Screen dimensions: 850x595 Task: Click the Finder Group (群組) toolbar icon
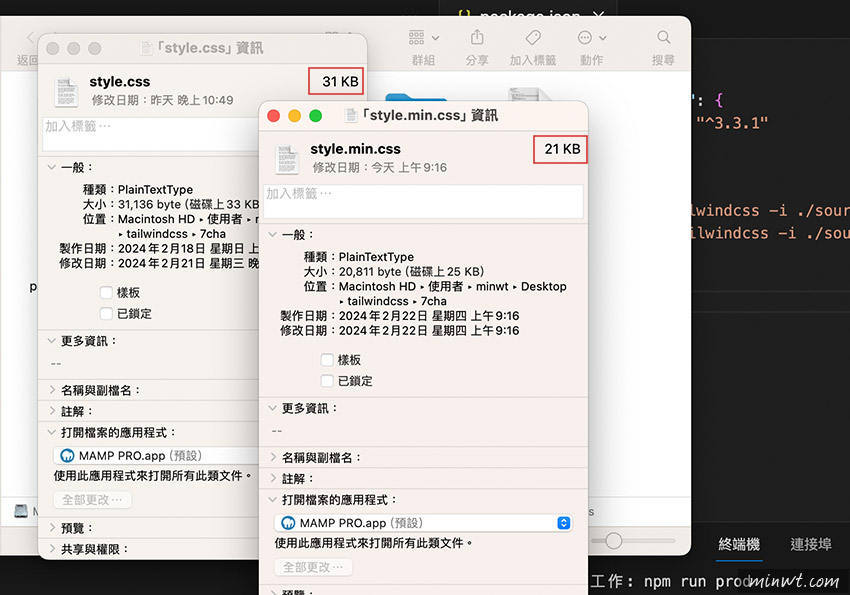(x=416, y=37)
